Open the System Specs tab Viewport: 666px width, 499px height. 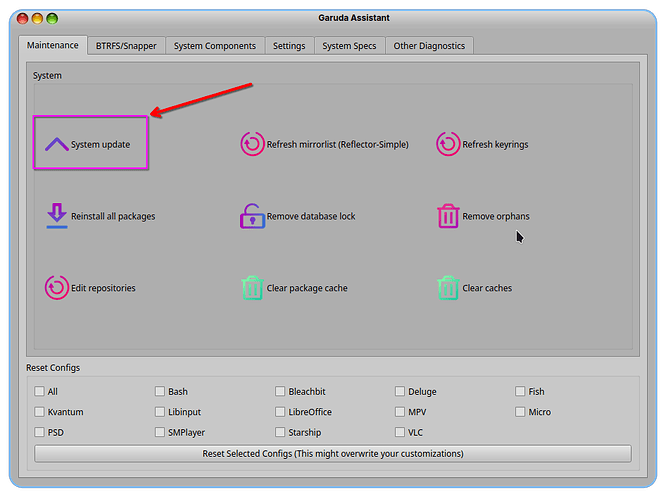click(349, 45)
